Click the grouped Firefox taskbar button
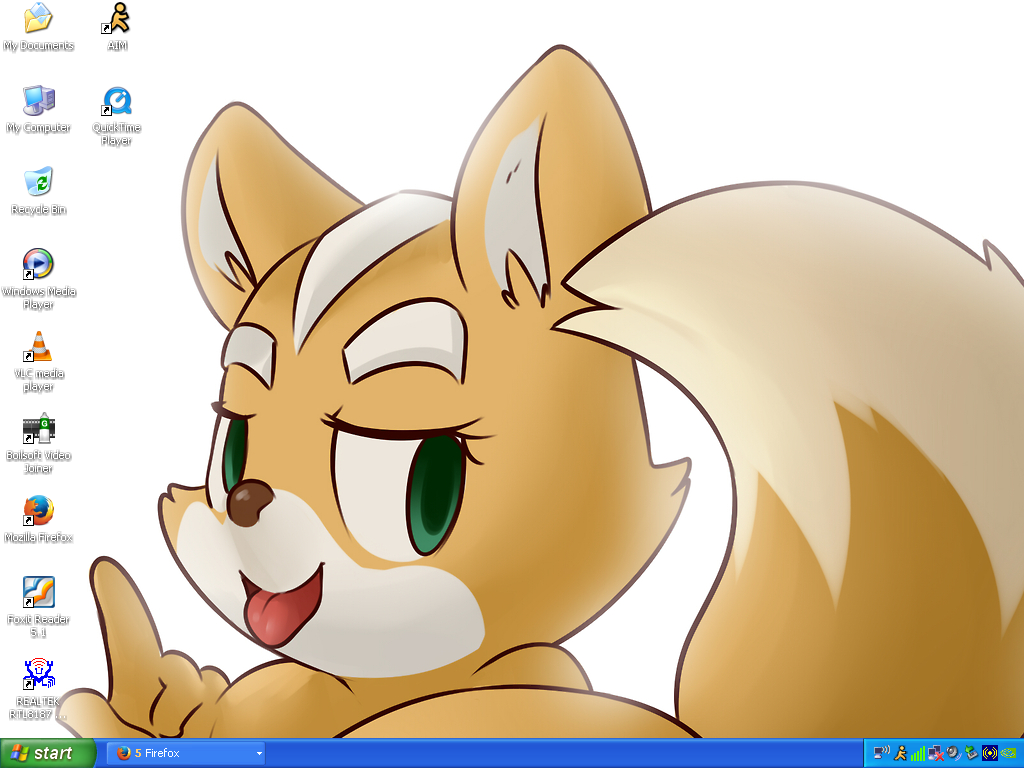This screenshot has height=768, width=1024. click(180, 753)
